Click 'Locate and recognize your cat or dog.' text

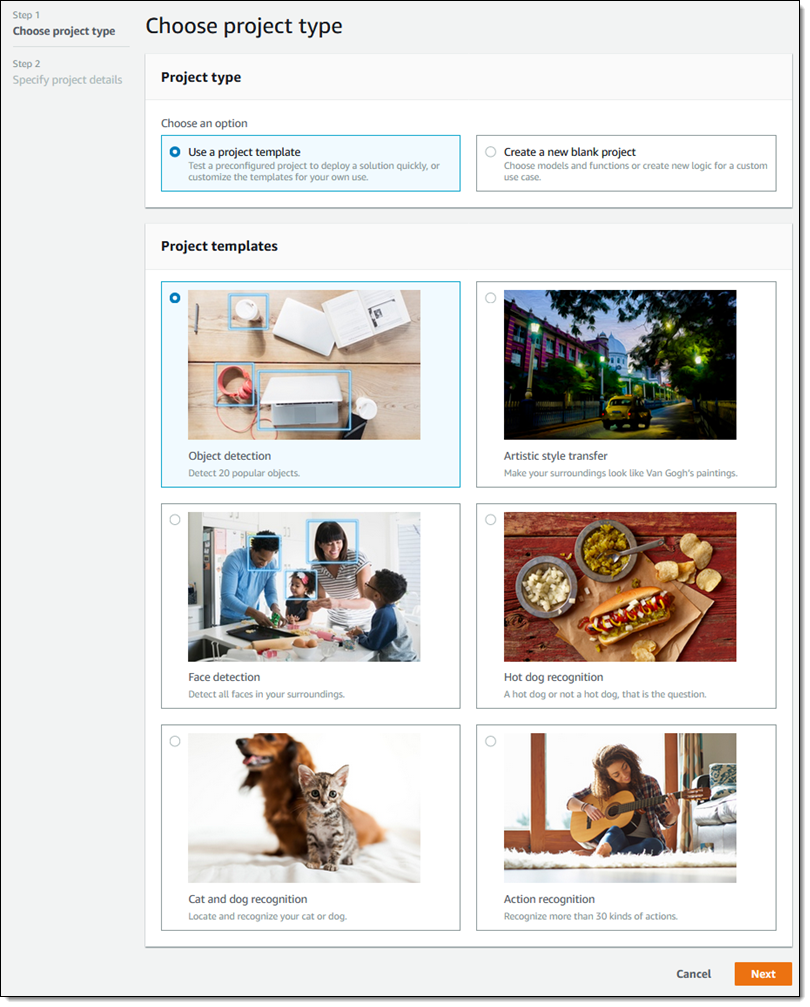click(268, 916)
